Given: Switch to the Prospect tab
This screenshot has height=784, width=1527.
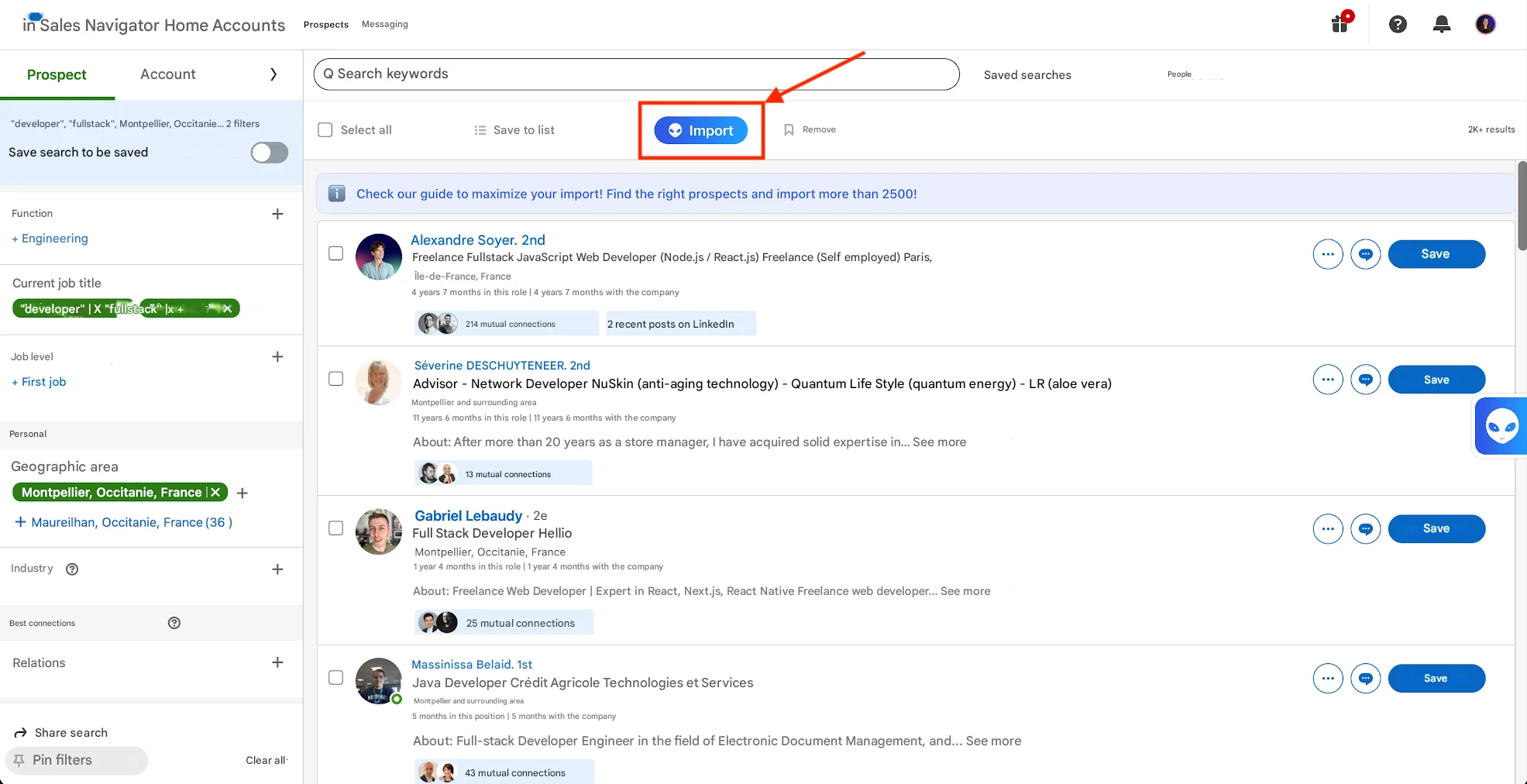Looking at the screenshot, I should click(57, 75).
